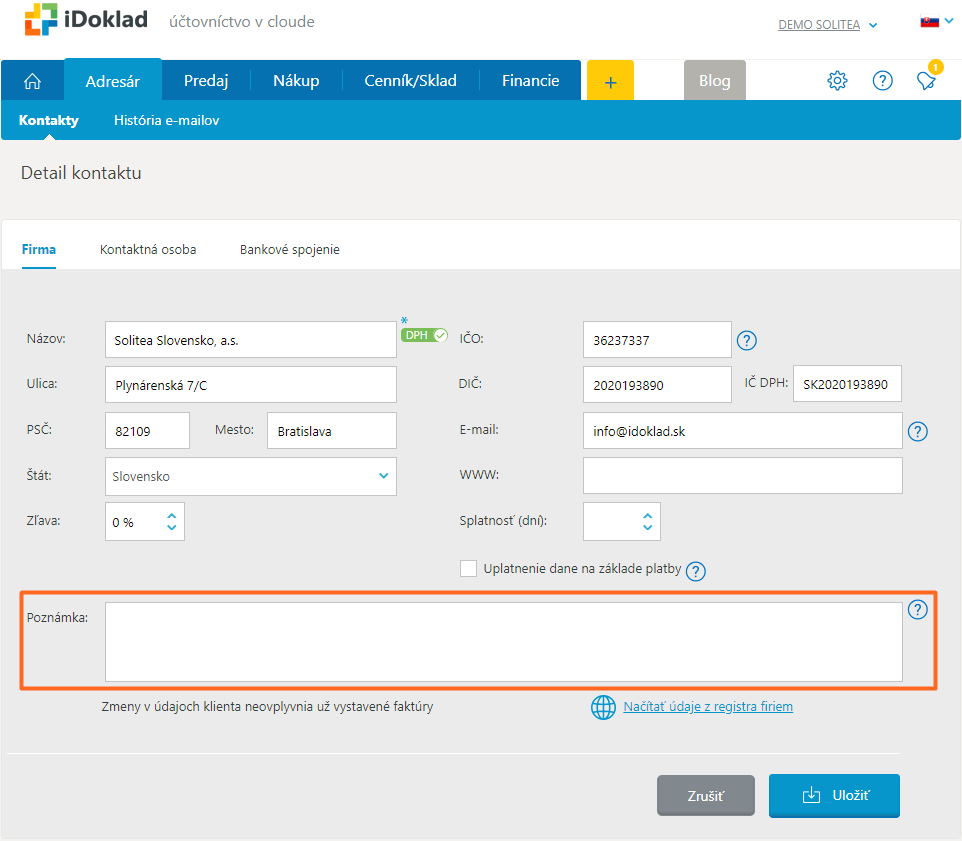Increase the Zľava discount stepper value
This screenshot has width=962, height=841.
pyautogui.click(x=172, y=515)
